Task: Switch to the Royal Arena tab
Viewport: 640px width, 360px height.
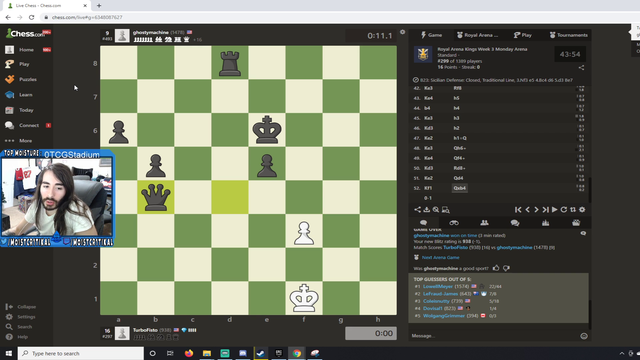Action: click(477, 35)
